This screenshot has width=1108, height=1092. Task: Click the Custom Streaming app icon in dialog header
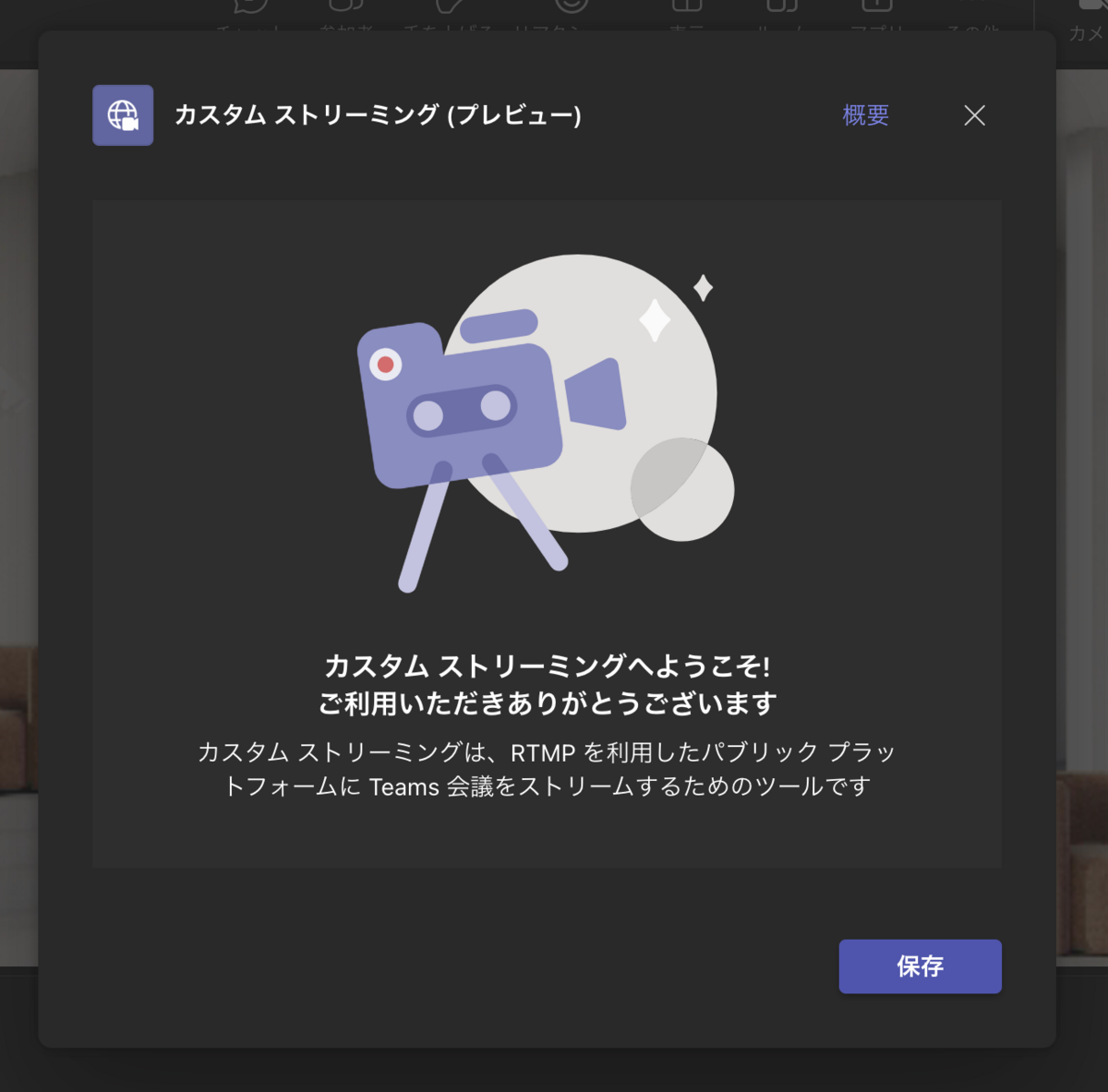[123, 115]
